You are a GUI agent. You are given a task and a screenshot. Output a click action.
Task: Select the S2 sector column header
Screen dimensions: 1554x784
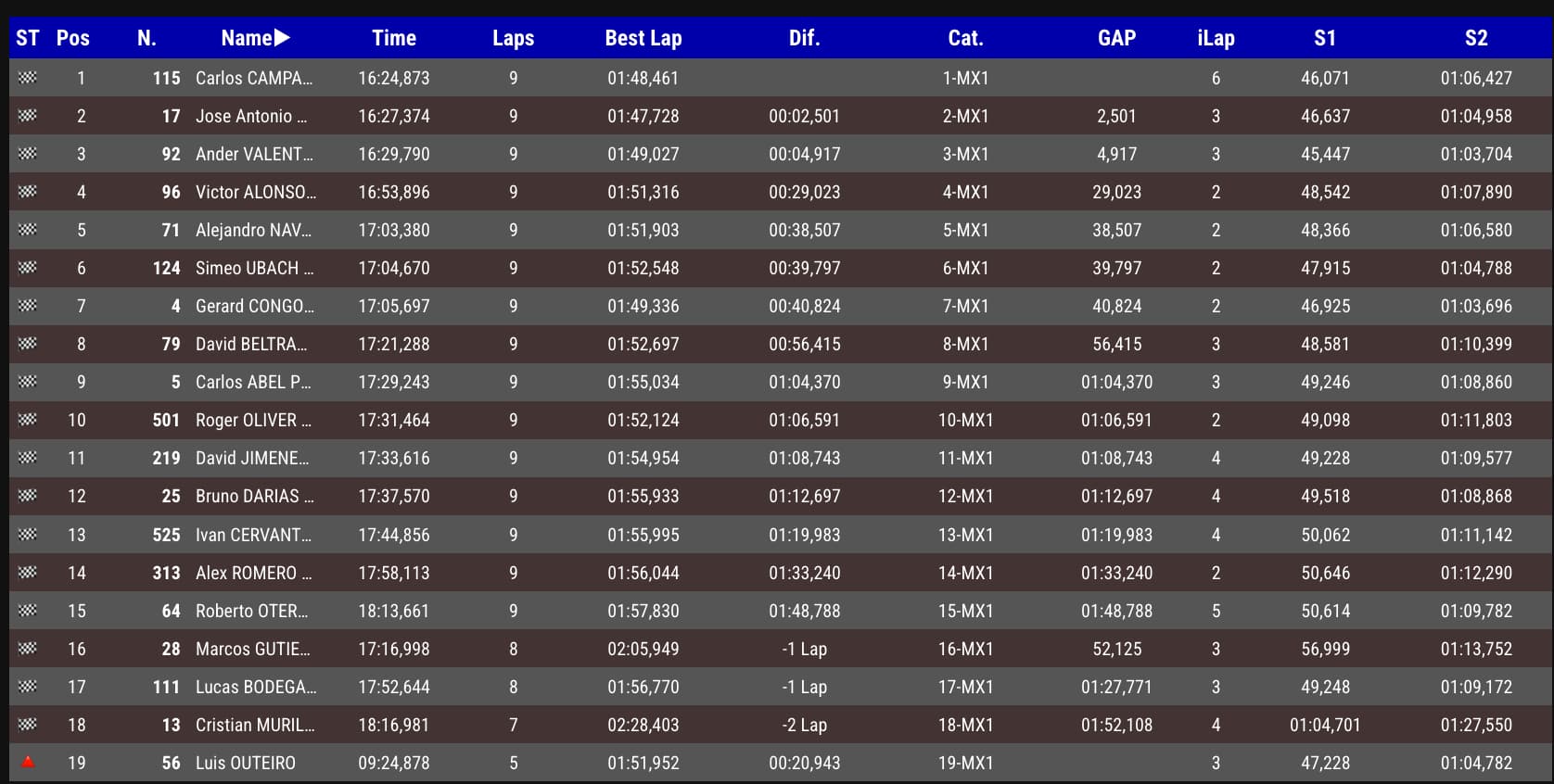(1475, 38)
